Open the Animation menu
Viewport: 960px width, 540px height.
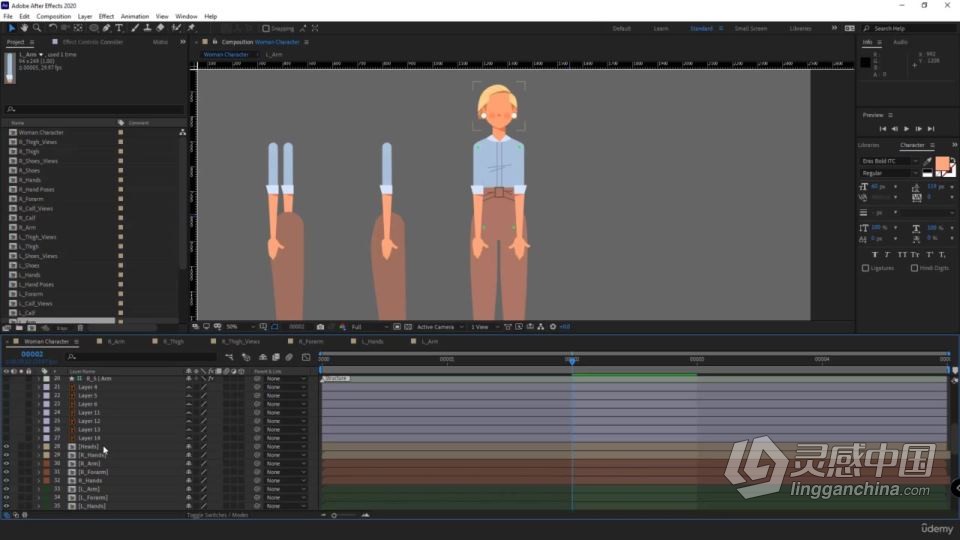135,17
